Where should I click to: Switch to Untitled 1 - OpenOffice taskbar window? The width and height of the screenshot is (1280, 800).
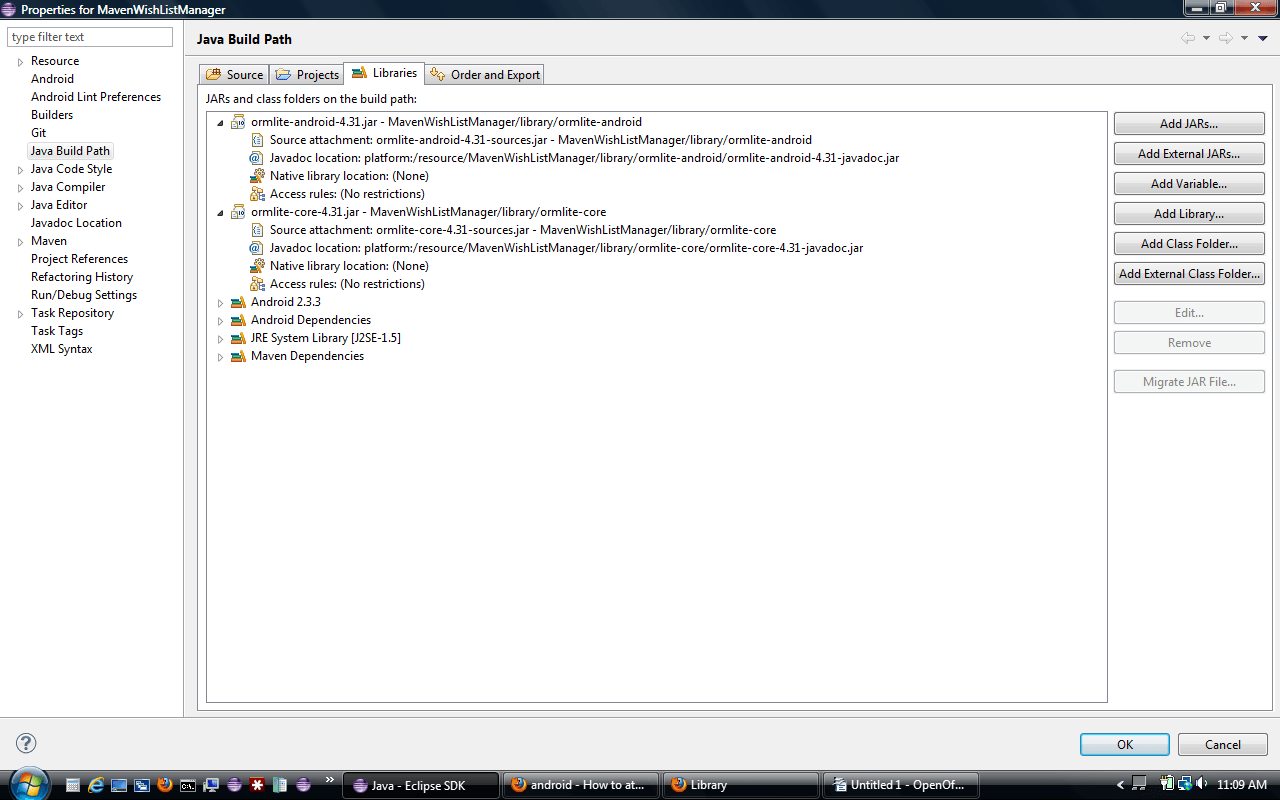pos(903,785)
